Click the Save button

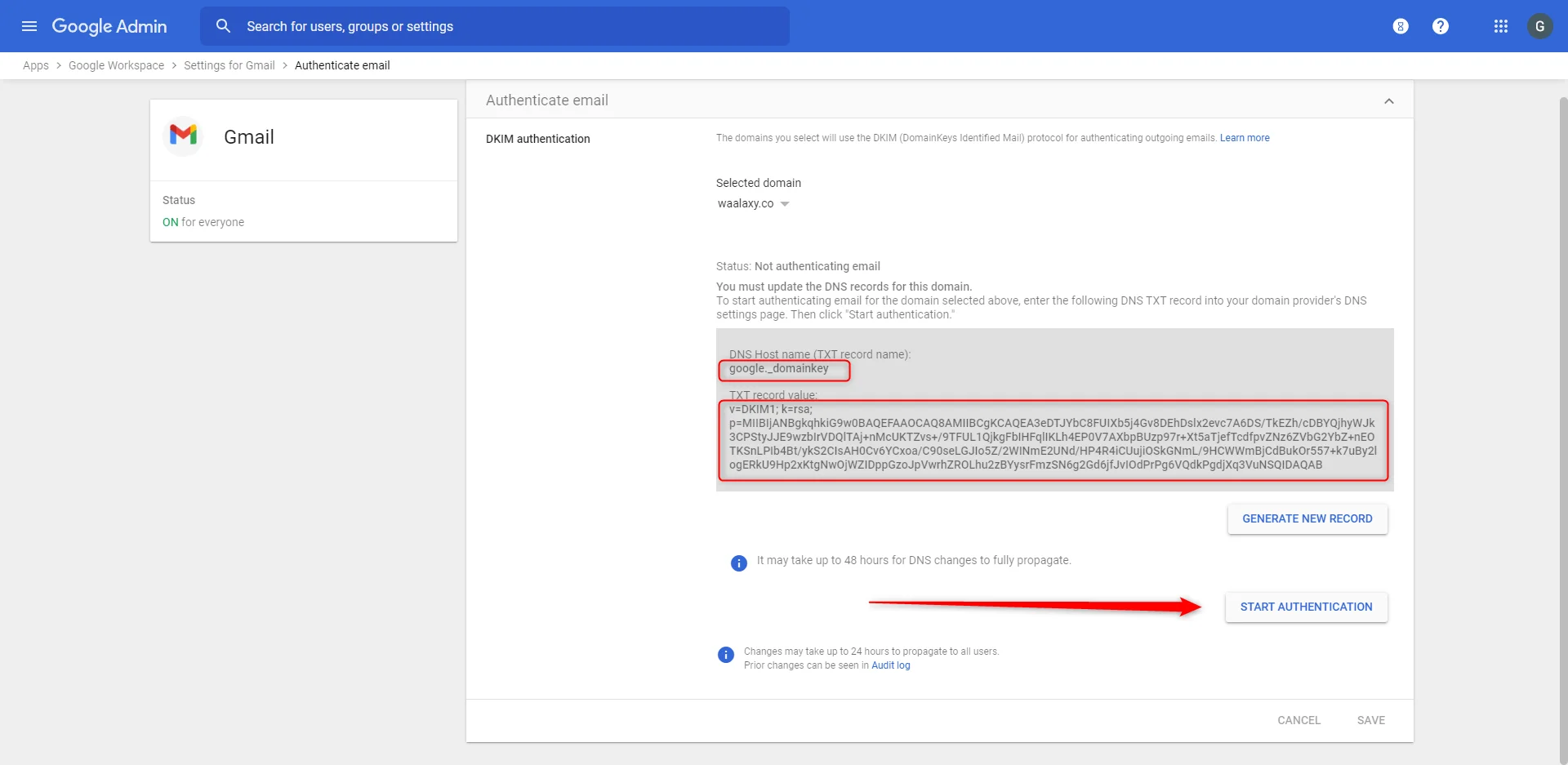pos(1371,720)
